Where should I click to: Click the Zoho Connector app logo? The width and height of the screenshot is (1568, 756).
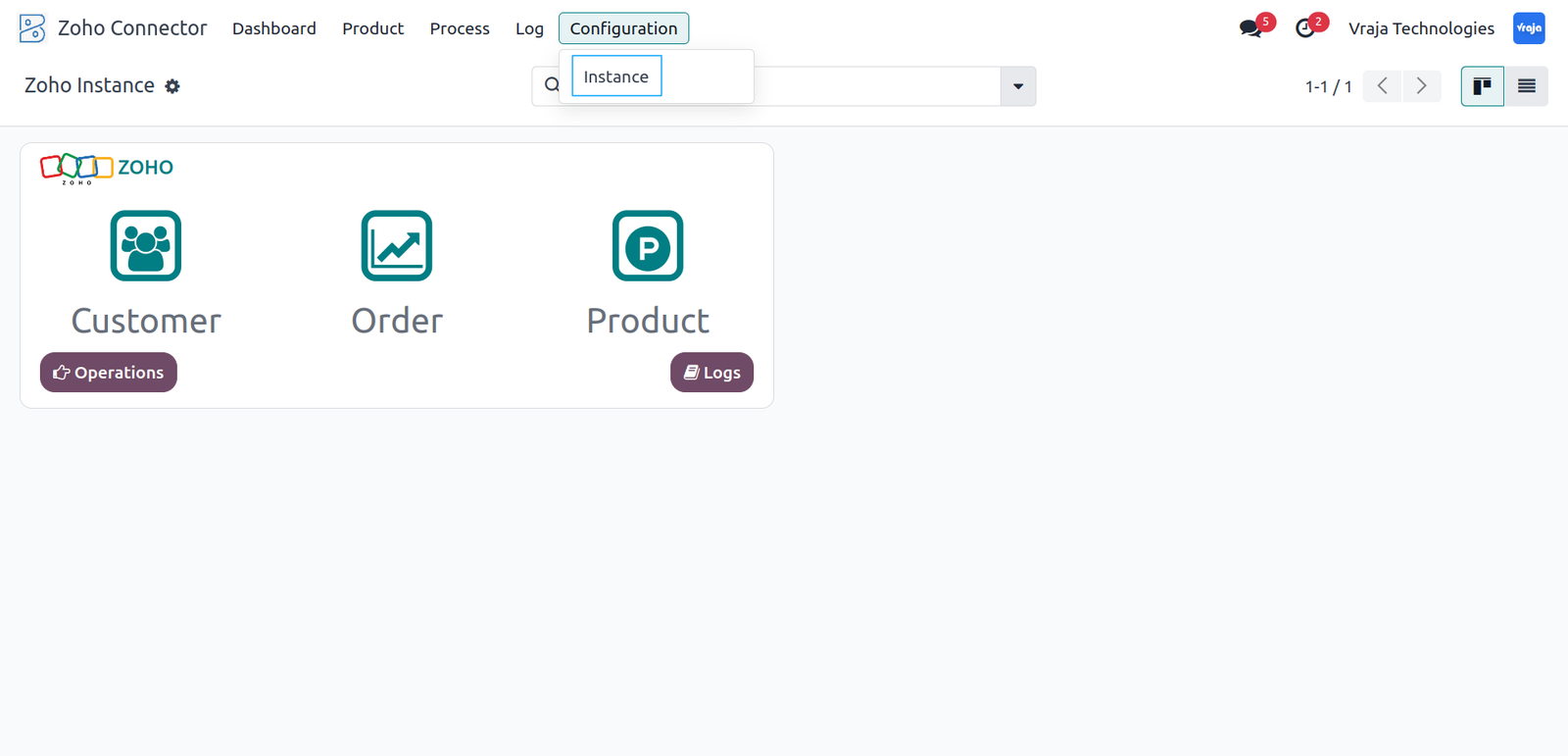click(x=32, y=28)
